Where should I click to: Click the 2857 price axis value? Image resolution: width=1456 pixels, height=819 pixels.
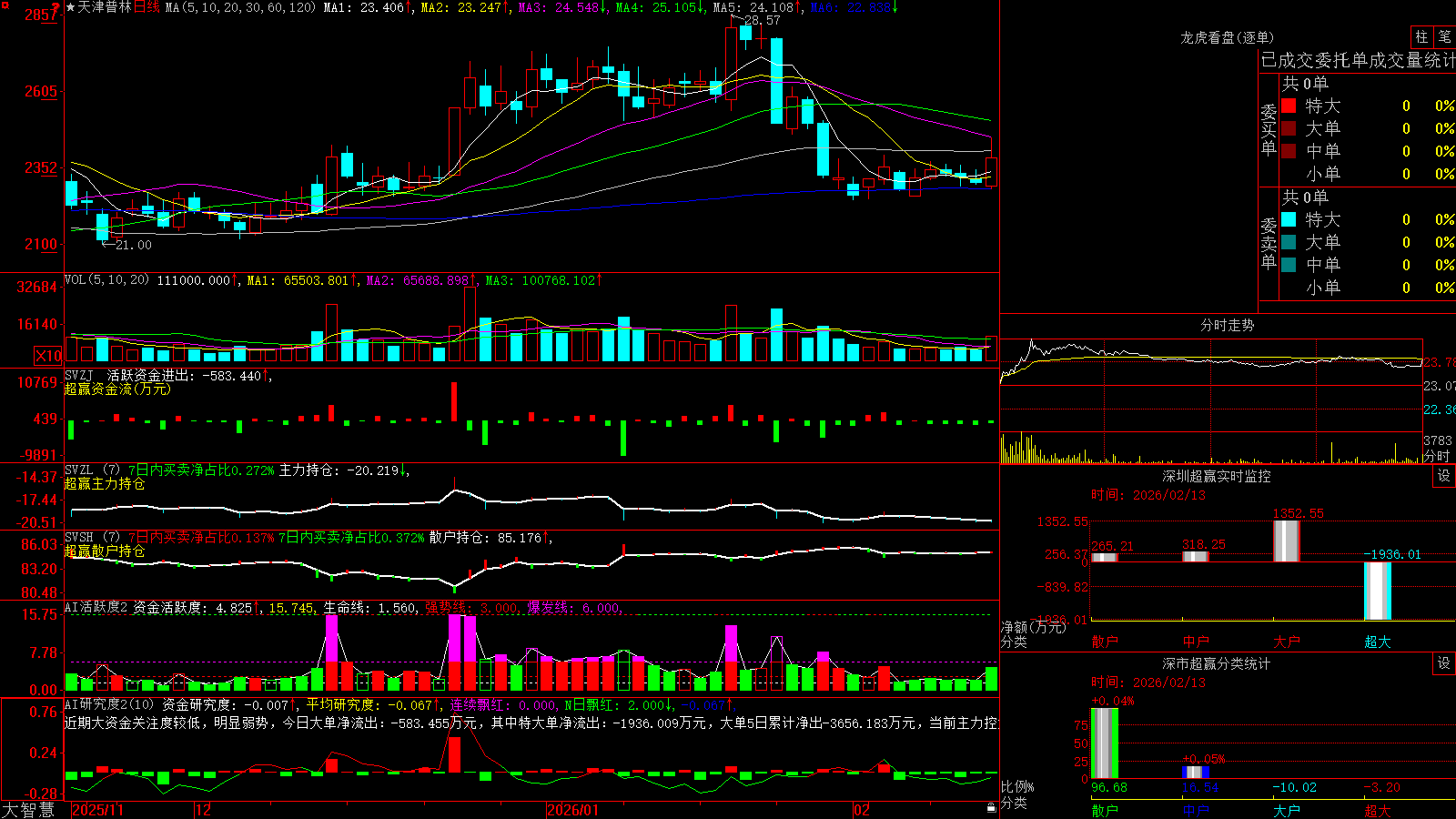[x=40, y=15]
